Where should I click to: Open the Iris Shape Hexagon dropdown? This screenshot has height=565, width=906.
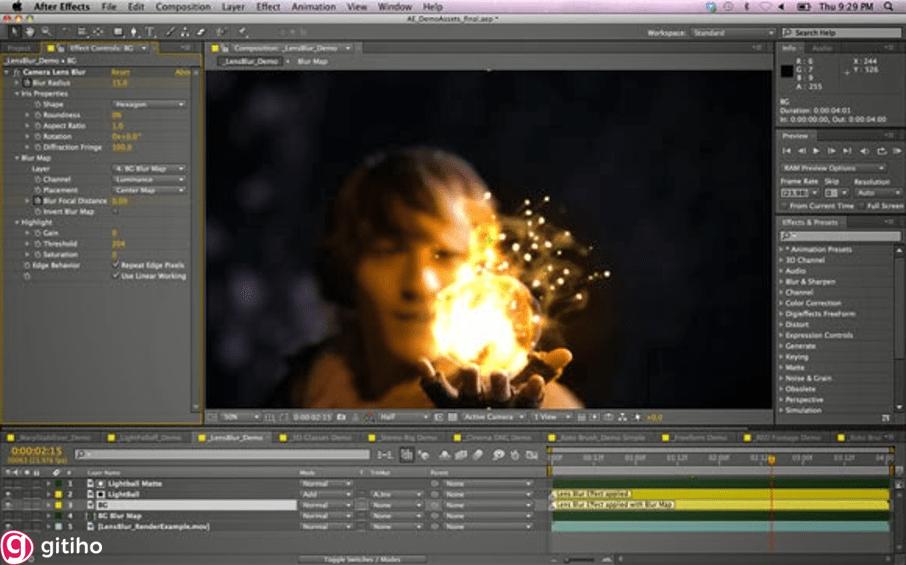click(x=148, y=104)
